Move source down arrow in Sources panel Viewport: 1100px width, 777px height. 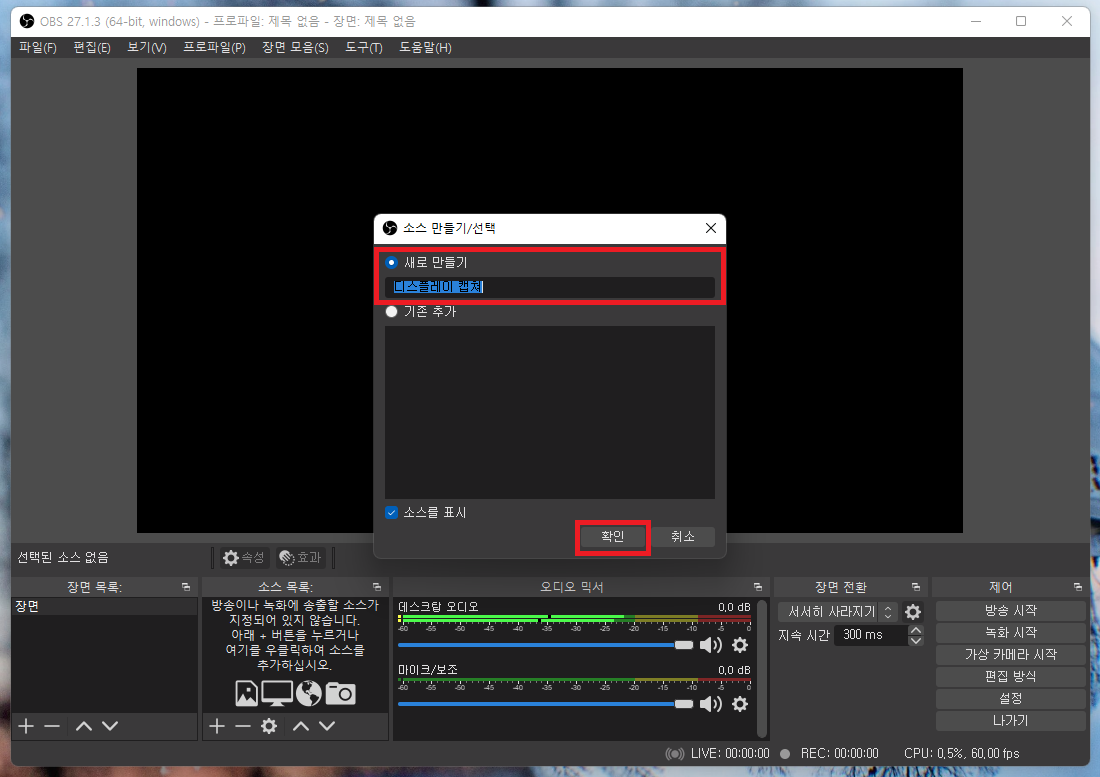point(327,726)
